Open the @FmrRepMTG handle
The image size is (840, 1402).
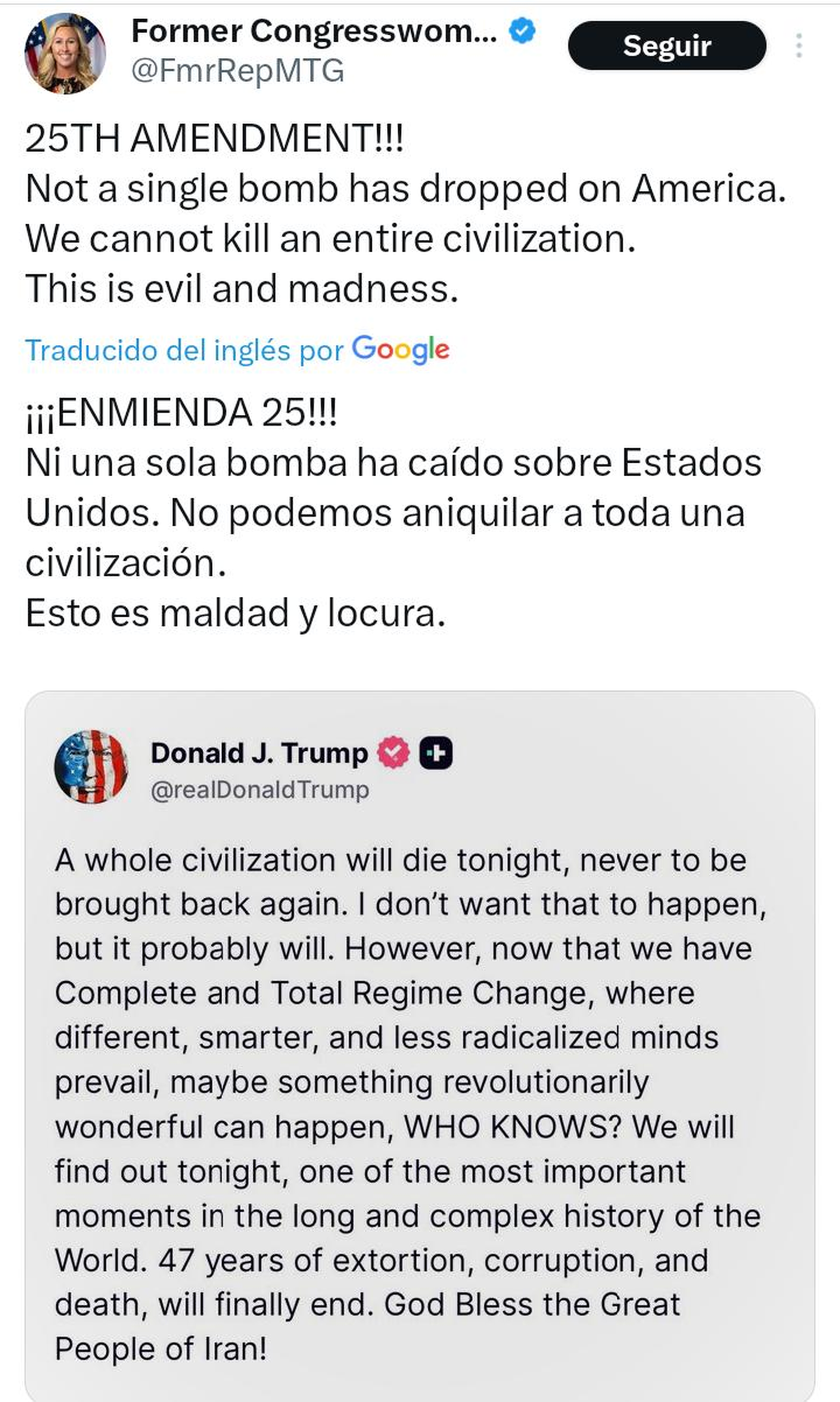[238, 71]
